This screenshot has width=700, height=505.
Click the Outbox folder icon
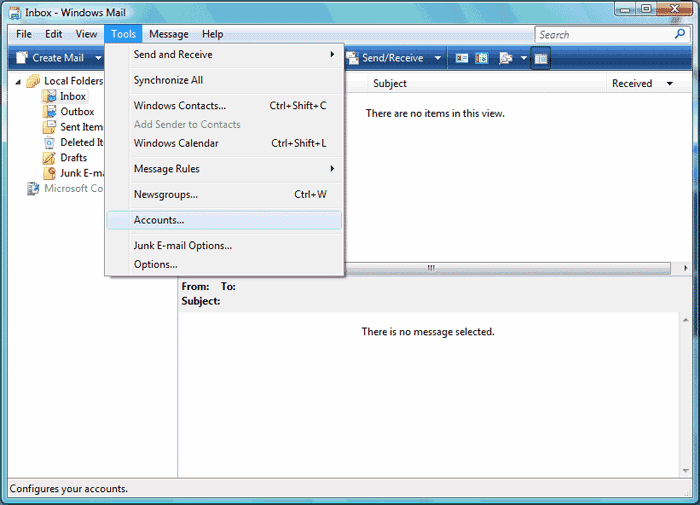pyautogui.click(x=50, y=112)
